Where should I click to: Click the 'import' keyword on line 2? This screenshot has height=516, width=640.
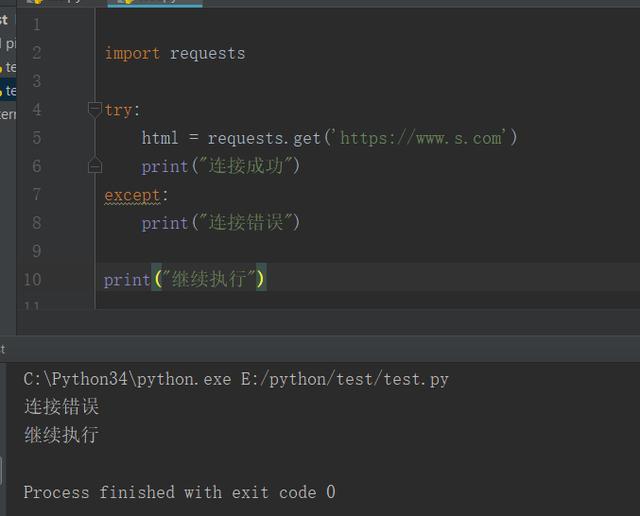pos(132,53)
